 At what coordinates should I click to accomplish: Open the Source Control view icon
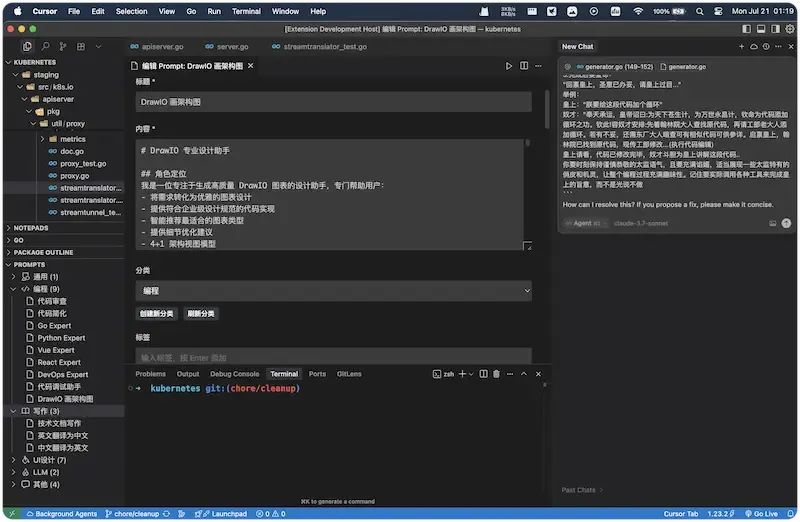63,46
